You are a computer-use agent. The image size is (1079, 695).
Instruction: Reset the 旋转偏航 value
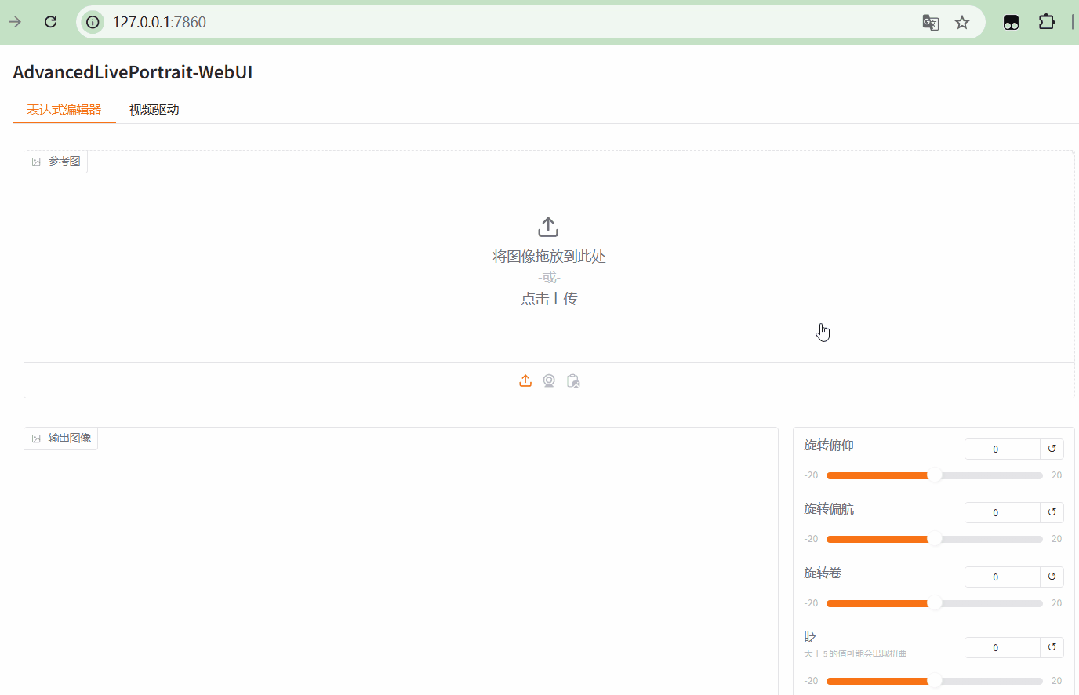tap(1051, 512)
